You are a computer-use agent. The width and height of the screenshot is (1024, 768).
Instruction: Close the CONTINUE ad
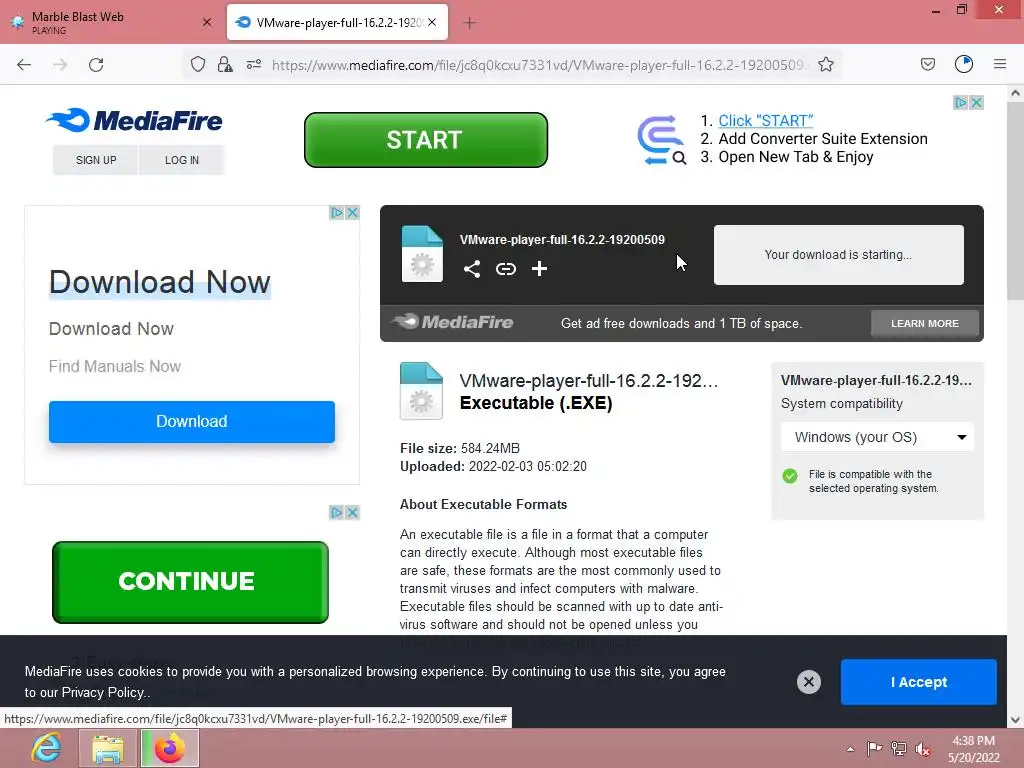pos(352,512)
